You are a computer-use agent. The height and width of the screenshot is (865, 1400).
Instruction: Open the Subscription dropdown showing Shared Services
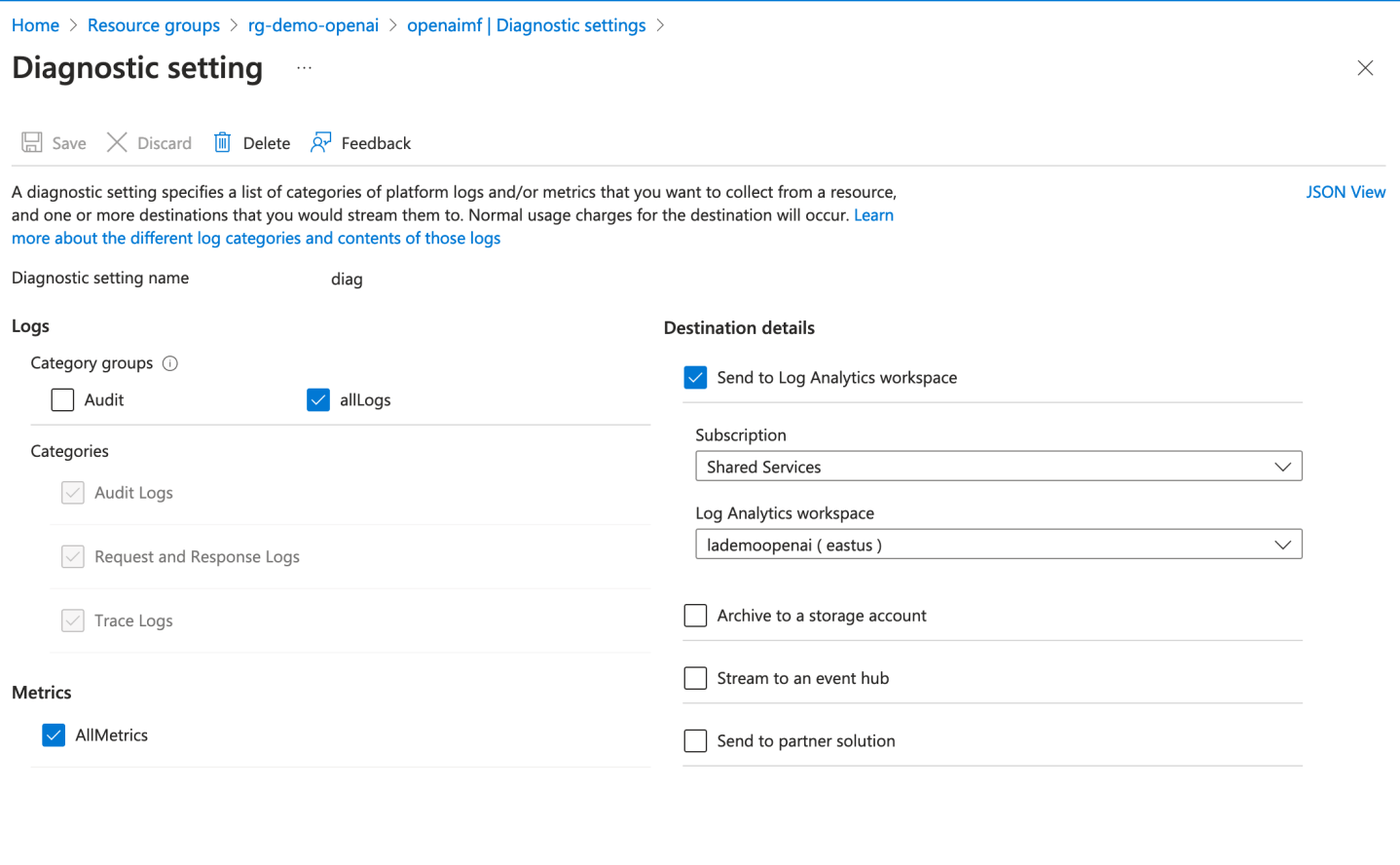tap(999, 467)
